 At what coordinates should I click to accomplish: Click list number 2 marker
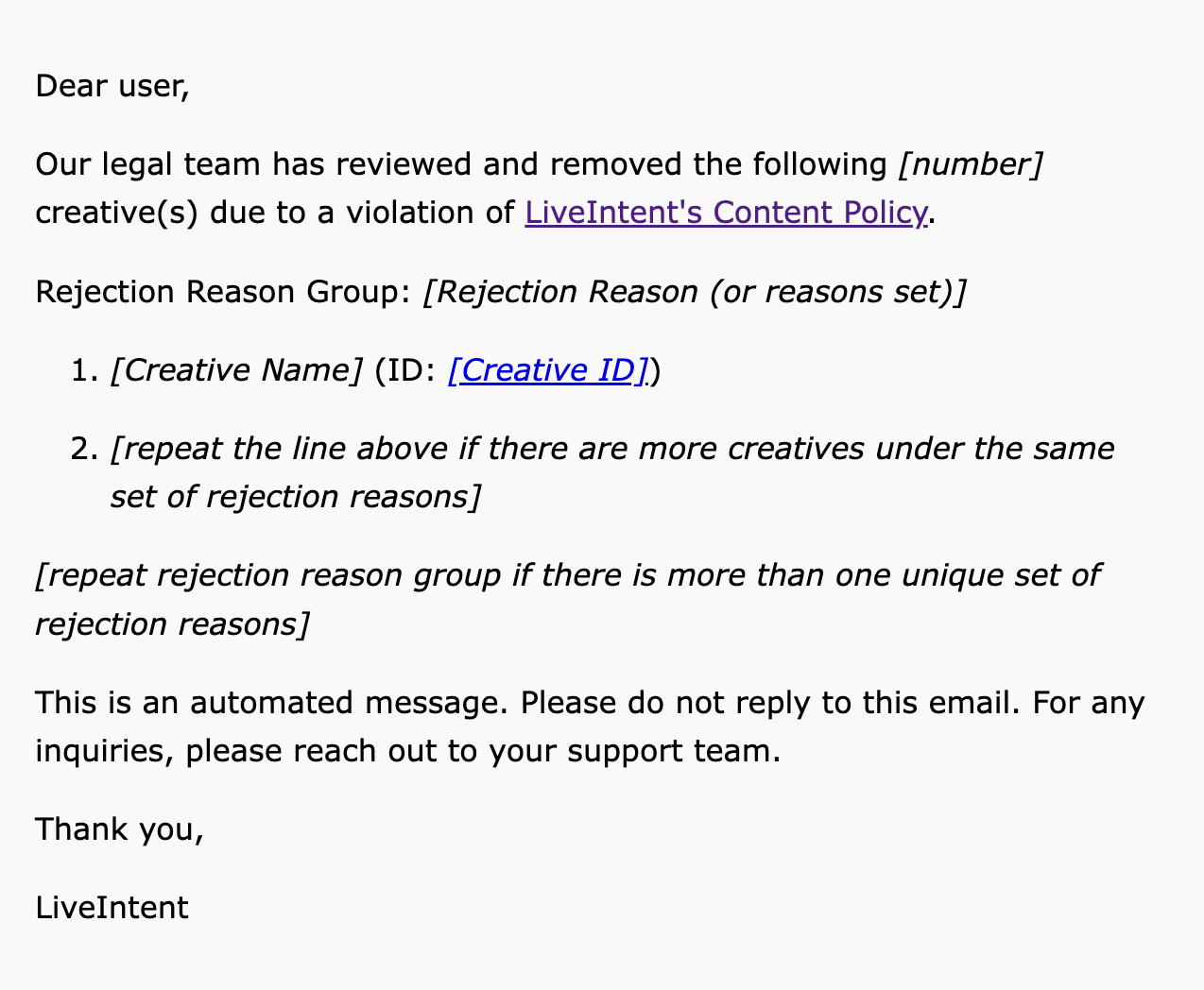click(x=84, y=449)
